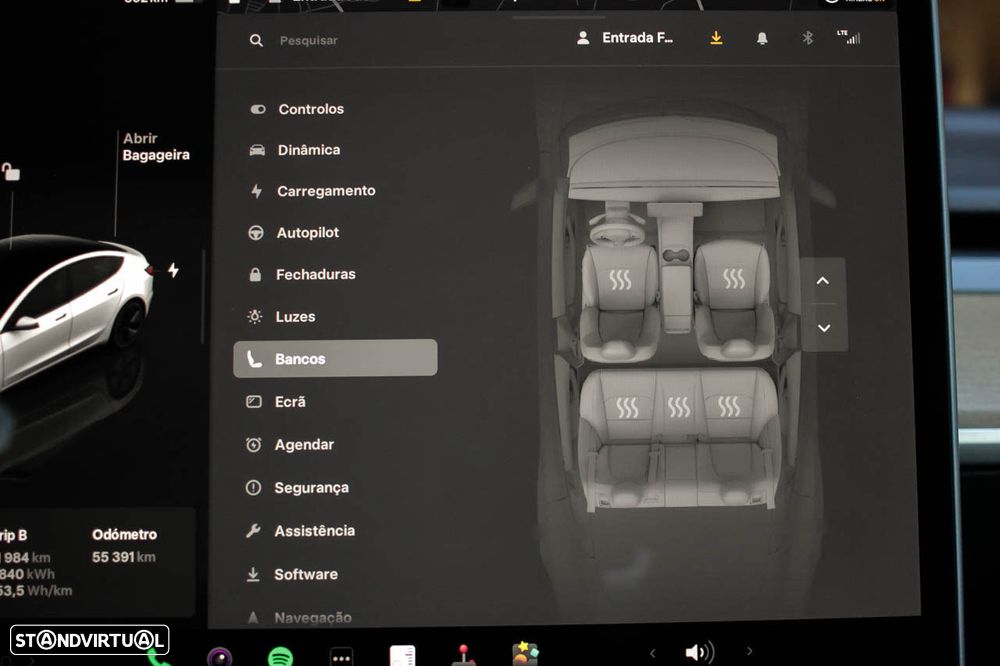Tap the speaker volume icon
Image resolution: width=1000 pixels, height=666 pixels.
(x=700, y=653)
